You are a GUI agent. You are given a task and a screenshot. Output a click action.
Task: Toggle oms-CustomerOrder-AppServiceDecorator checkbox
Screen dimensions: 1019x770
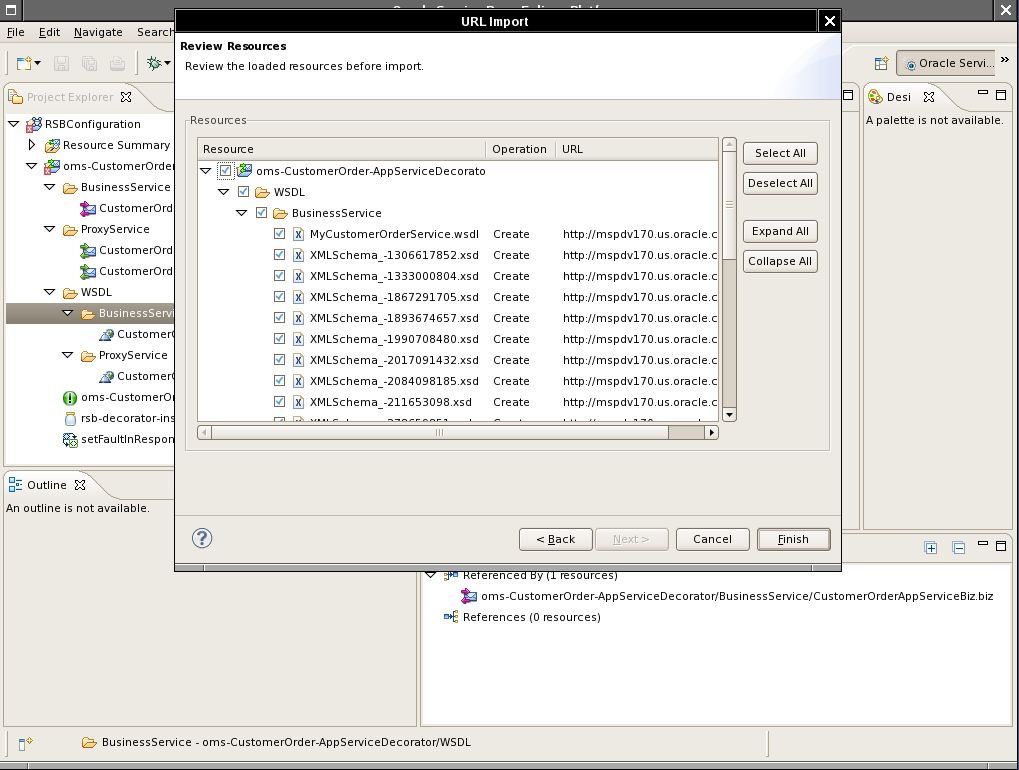click(x=225, y=171)
